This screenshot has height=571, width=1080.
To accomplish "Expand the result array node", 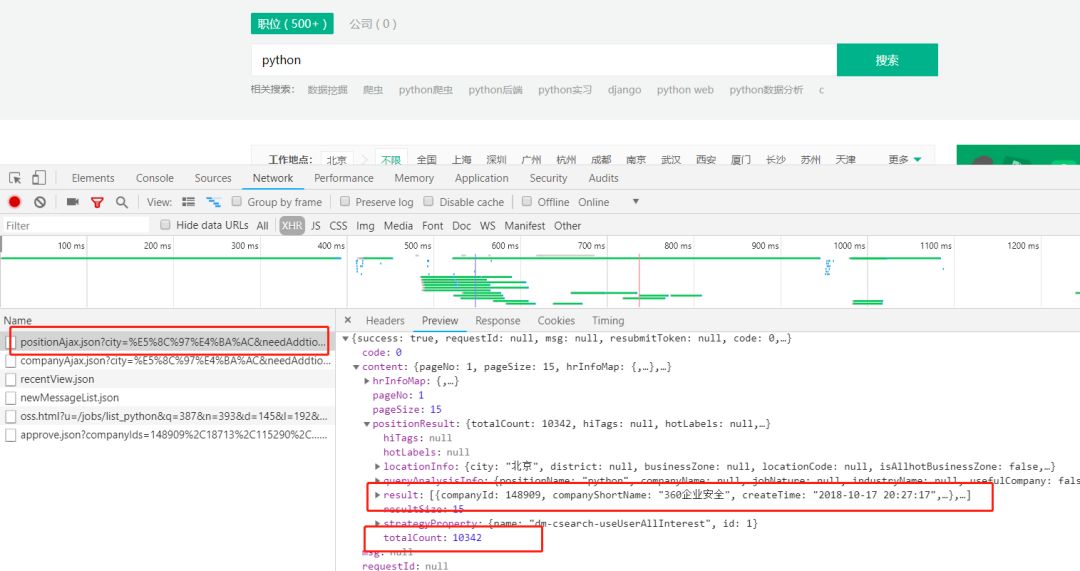I will tap(377, 495).
